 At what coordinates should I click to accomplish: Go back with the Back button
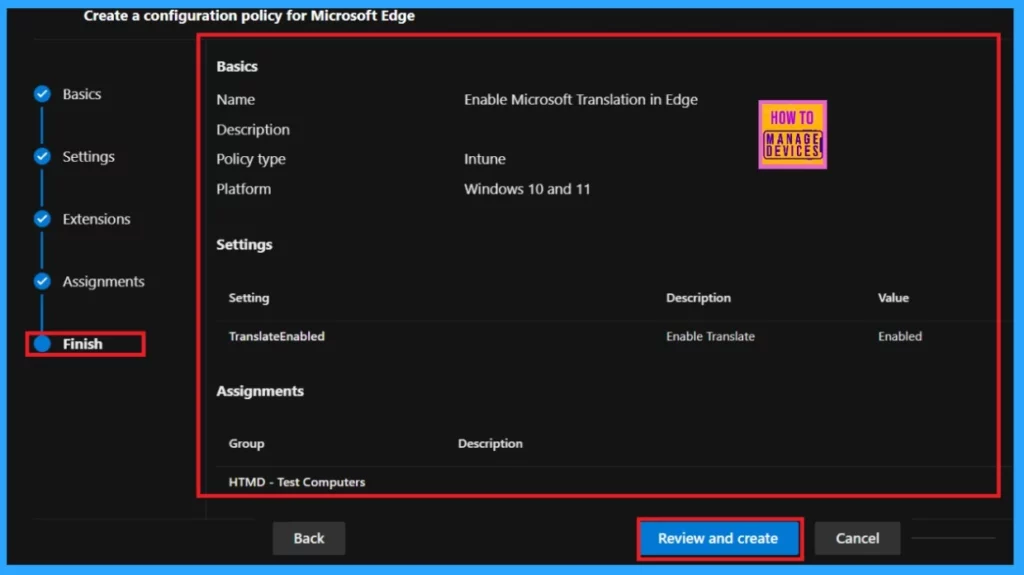click(309, 538)
